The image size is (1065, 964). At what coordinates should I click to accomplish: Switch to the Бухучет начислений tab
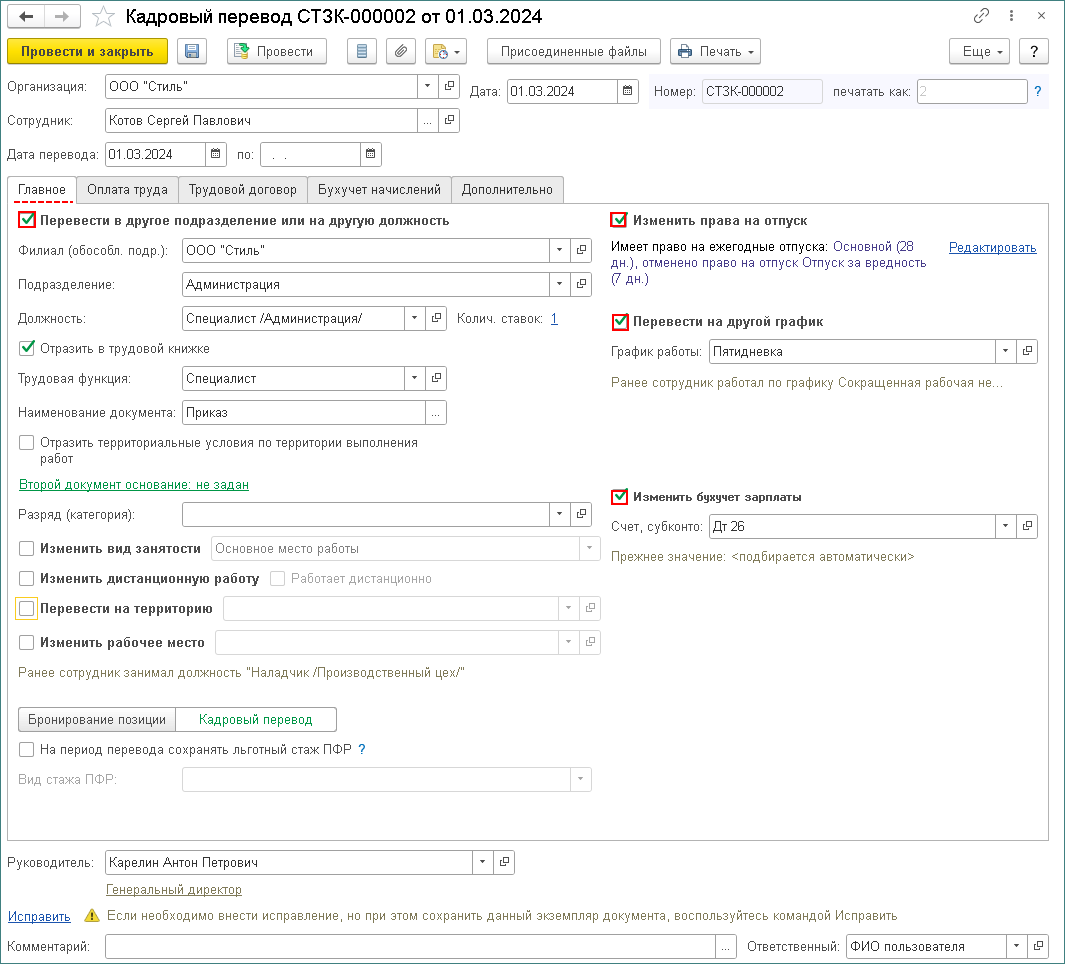pyautogui.click(x=379, y=190)
